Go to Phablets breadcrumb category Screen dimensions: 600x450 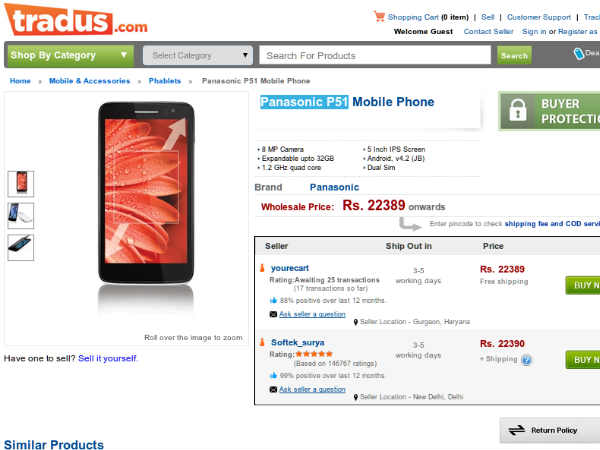(166, 80)
